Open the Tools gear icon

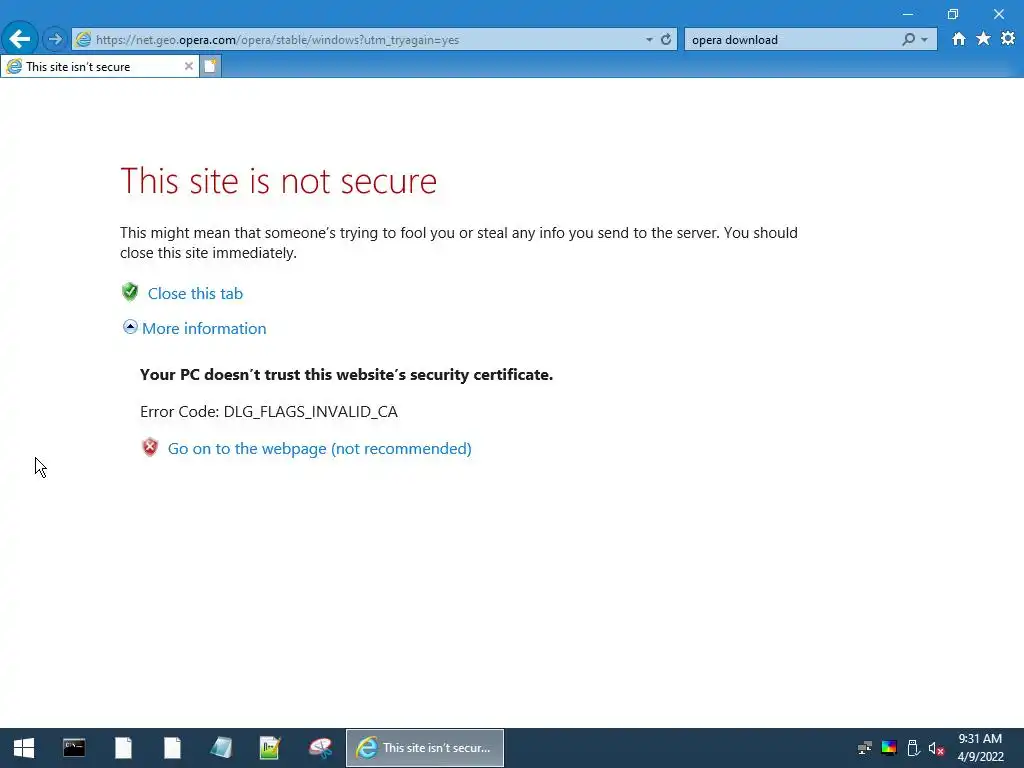coord(1008,39)
